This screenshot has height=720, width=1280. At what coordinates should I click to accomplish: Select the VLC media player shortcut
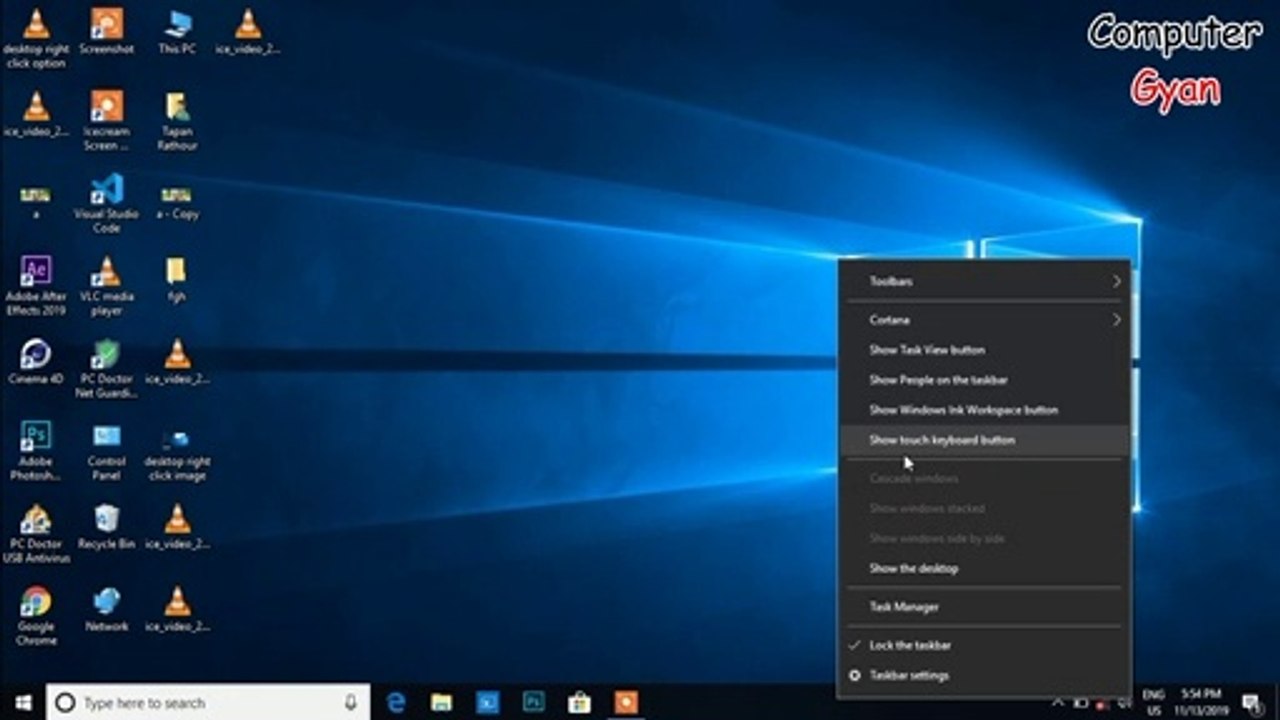(107, 286)
